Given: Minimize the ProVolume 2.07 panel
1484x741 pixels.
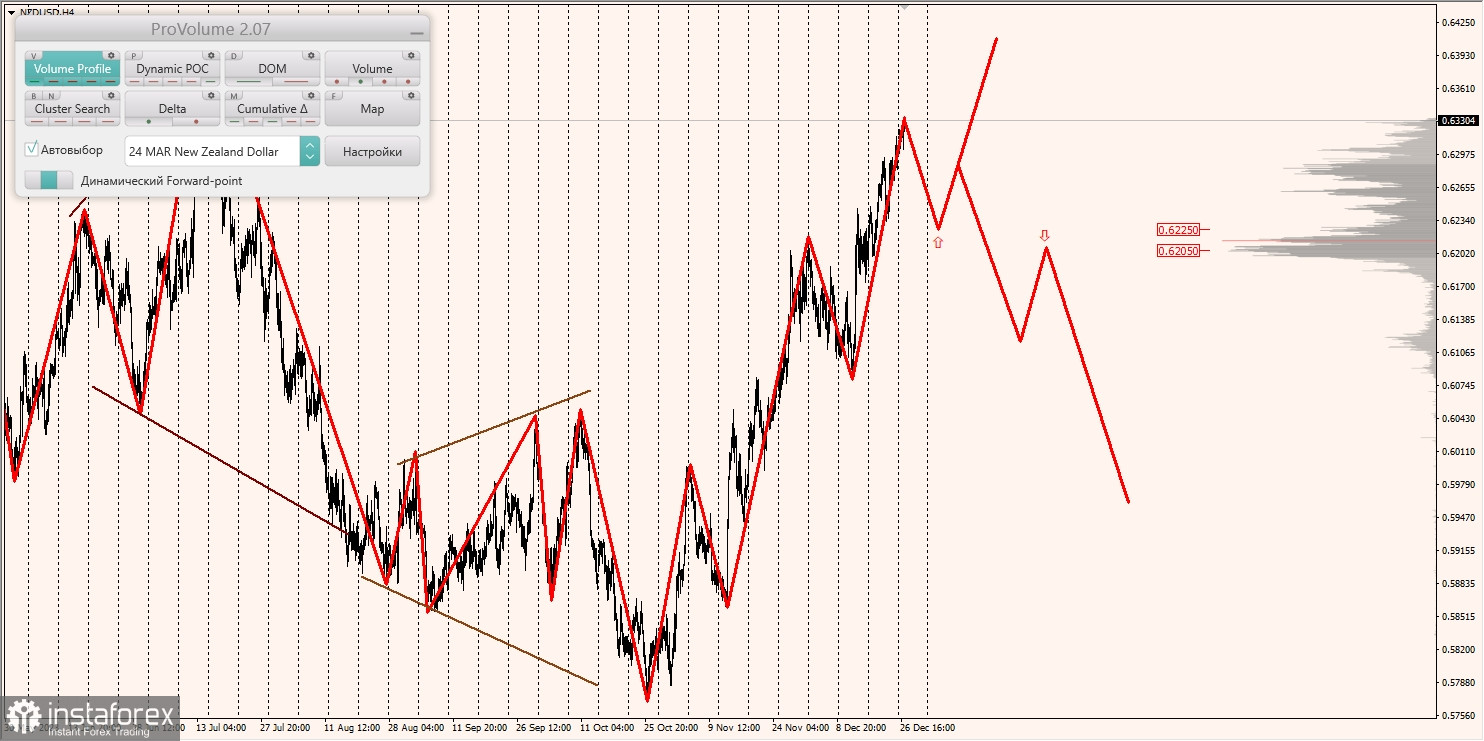Looking at the screenshot, I should coord(417,31).
